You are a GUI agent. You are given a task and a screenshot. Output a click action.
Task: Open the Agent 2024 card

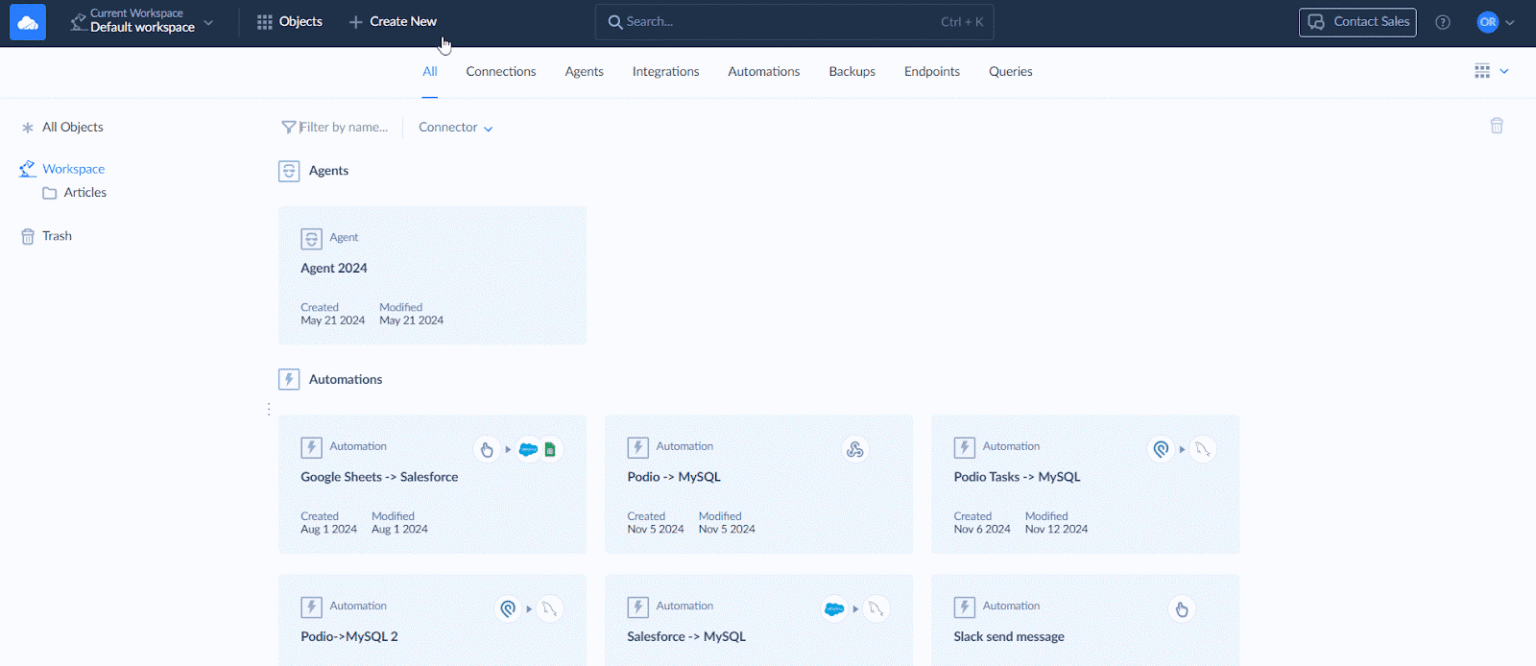[x=432, y=275]
